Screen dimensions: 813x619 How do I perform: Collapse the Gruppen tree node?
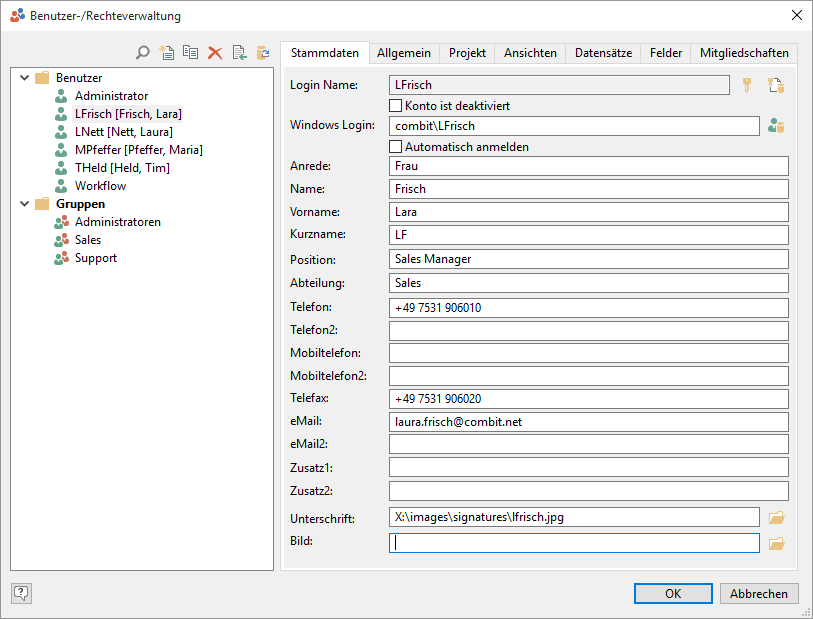coord(24,204)
